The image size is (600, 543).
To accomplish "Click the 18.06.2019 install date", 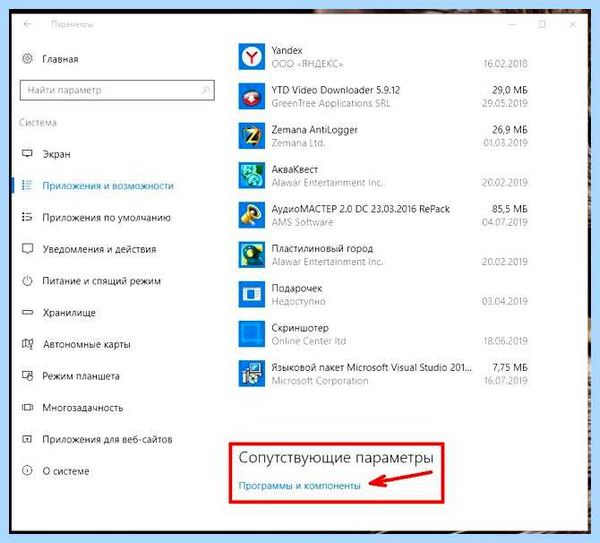I will coord(505,341).
